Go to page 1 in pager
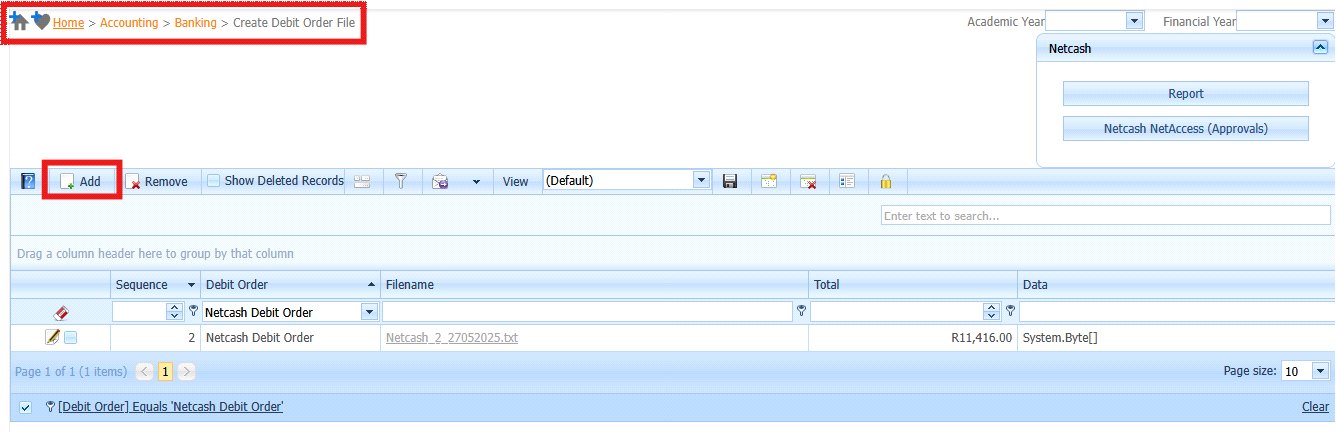 (166, 371)
